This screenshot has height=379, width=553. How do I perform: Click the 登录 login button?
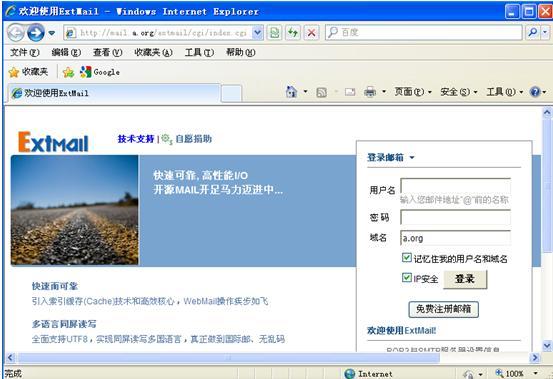465,279
